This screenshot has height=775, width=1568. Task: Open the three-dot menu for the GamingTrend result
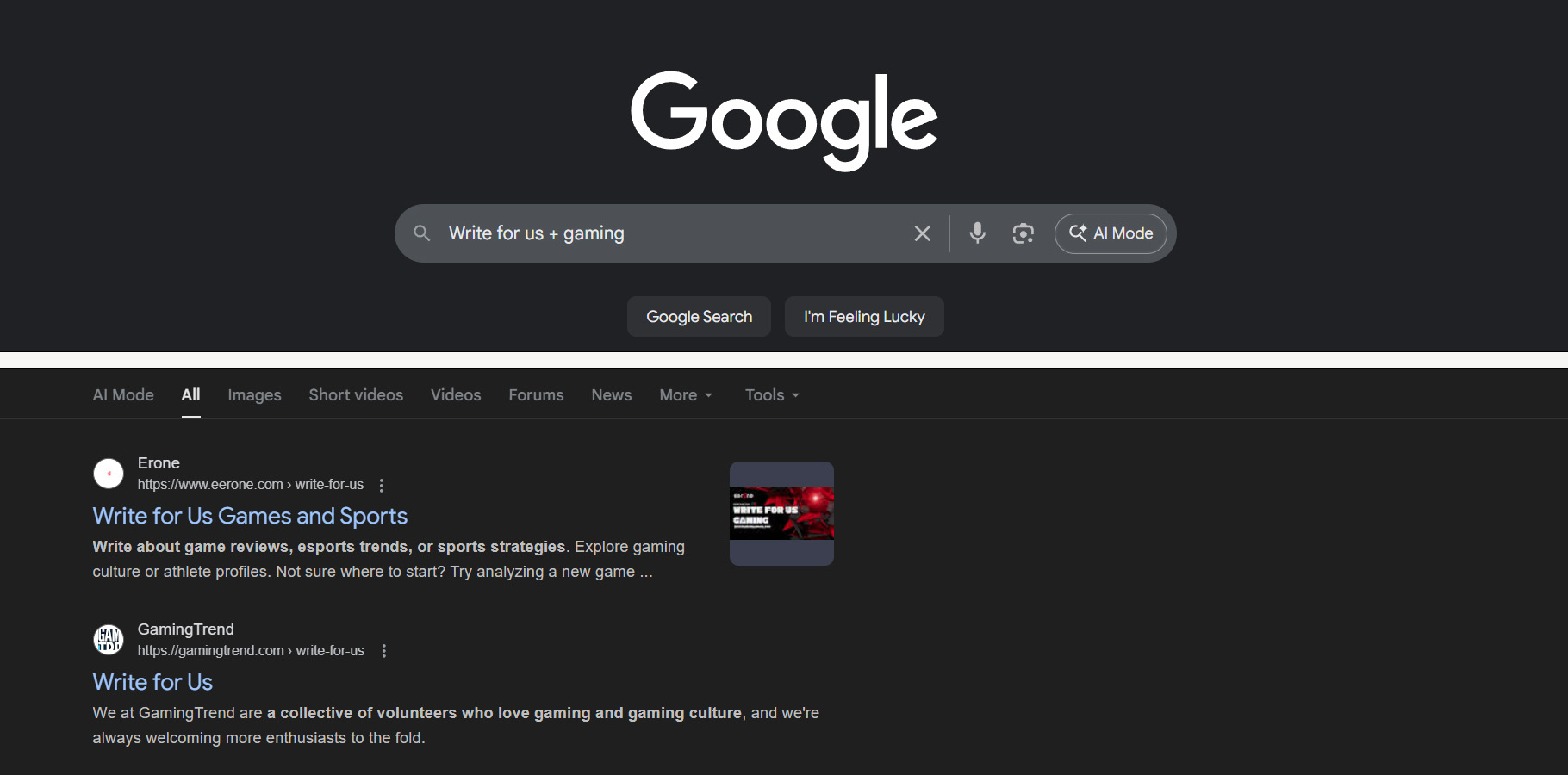384,650
